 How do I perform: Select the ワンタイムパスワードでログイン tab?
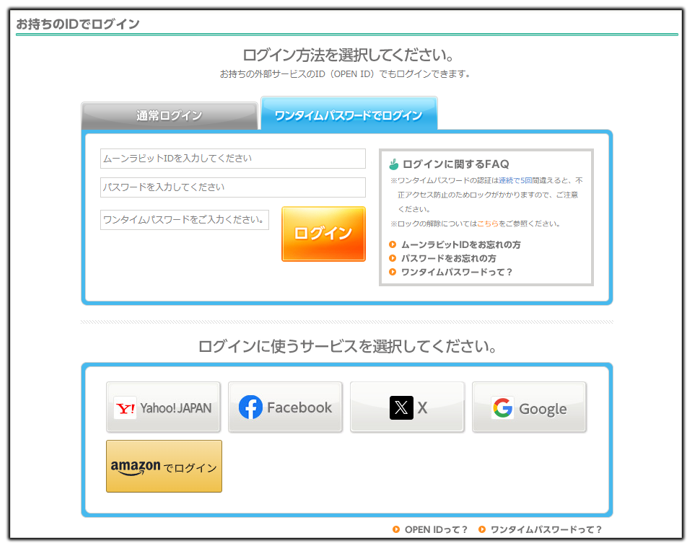(349, 114)
